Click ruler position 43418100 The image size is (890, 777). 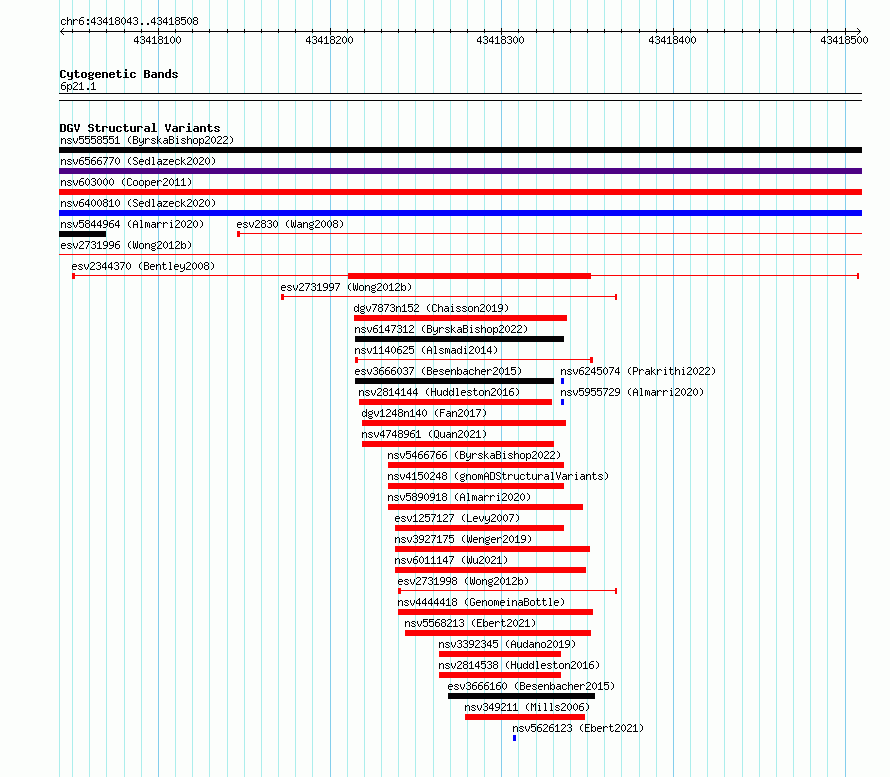point(157,40)
